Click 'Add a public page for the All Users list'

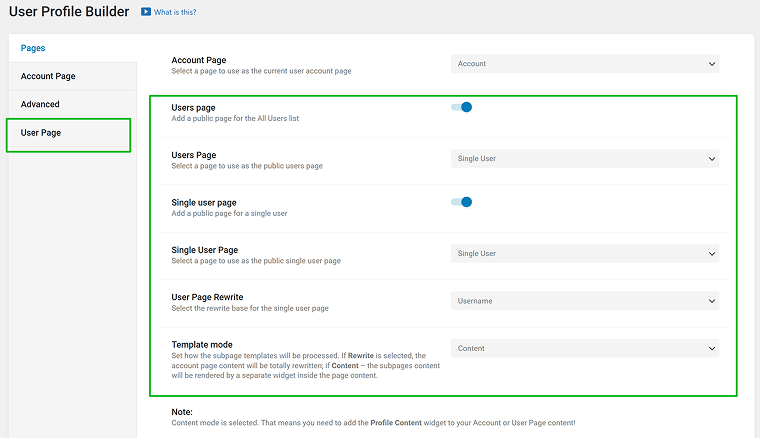(235, 118)
